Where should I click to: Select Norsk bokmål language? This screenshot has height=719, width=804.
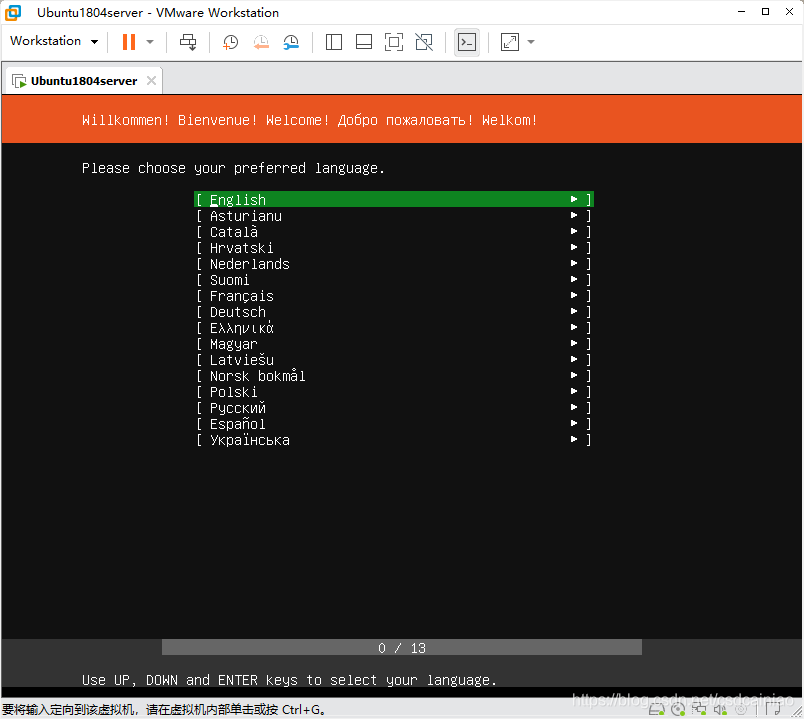pos(394,376)
